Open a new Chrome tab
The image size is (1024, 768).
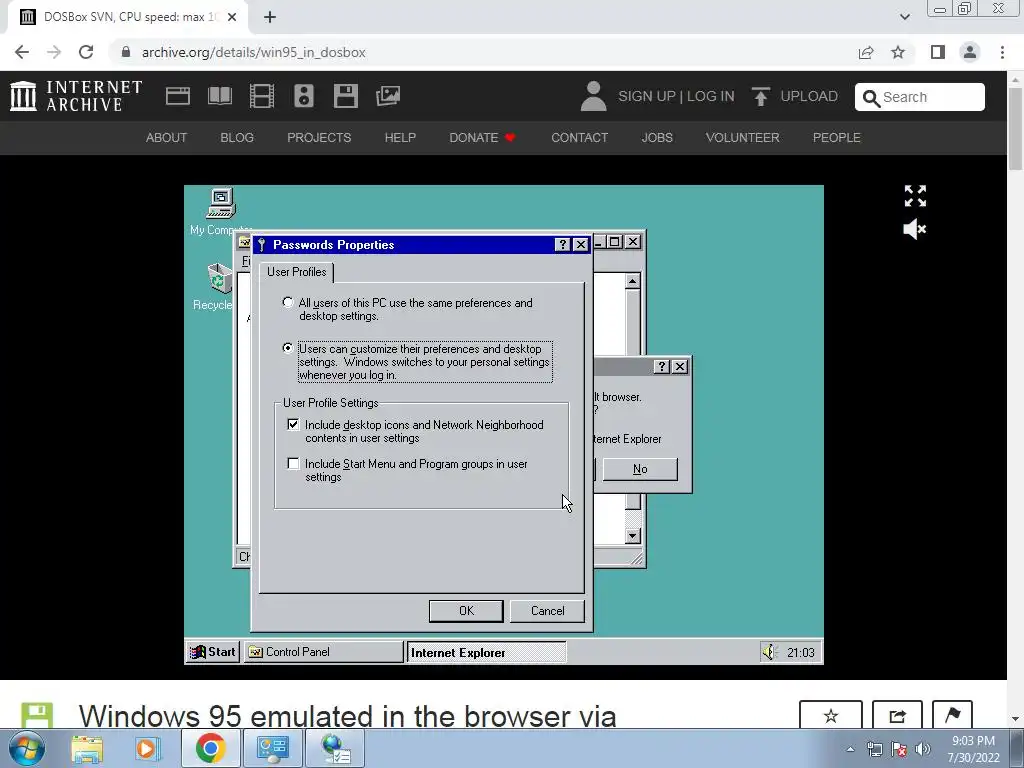pyautogui.click(x=270, y=17)
